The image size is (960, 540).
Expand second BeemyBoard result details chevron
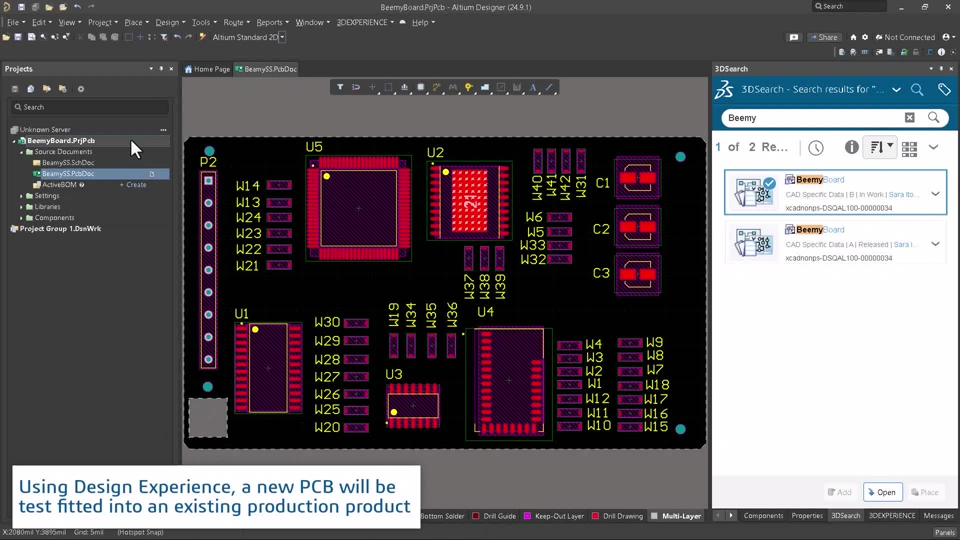pos(935,244)
